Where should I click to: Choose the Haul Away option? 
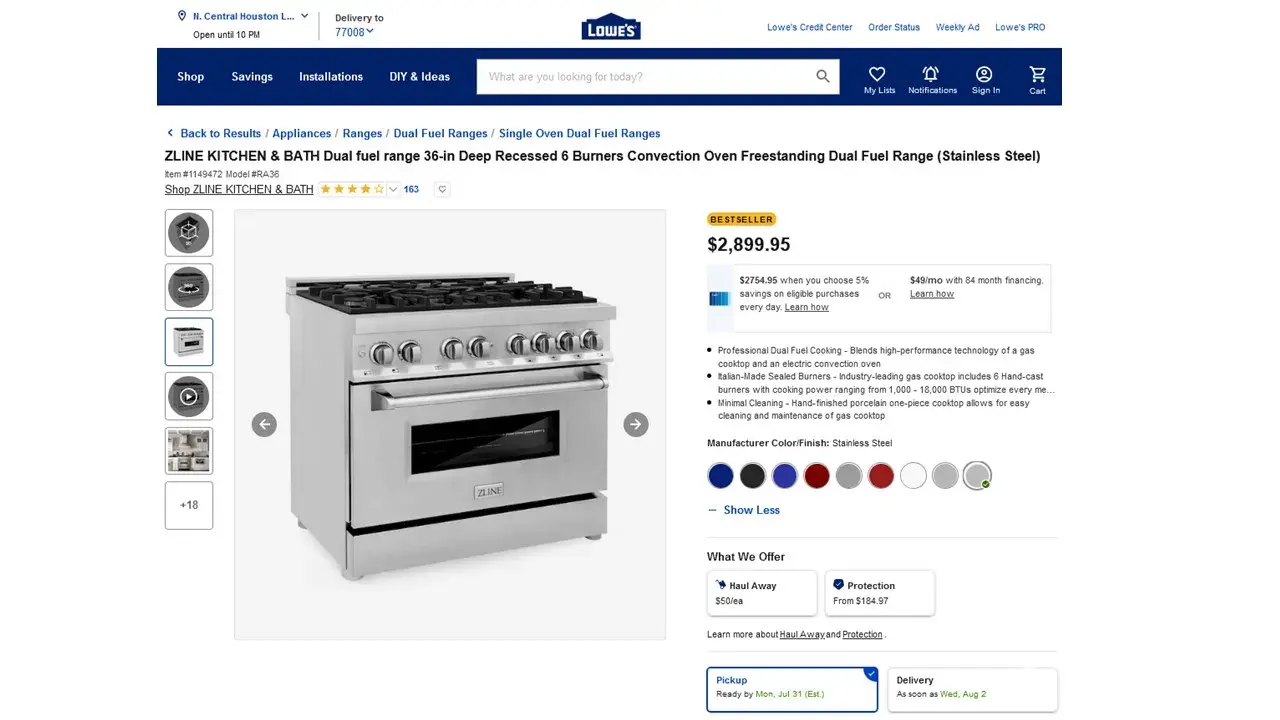(x=762, y=593)
